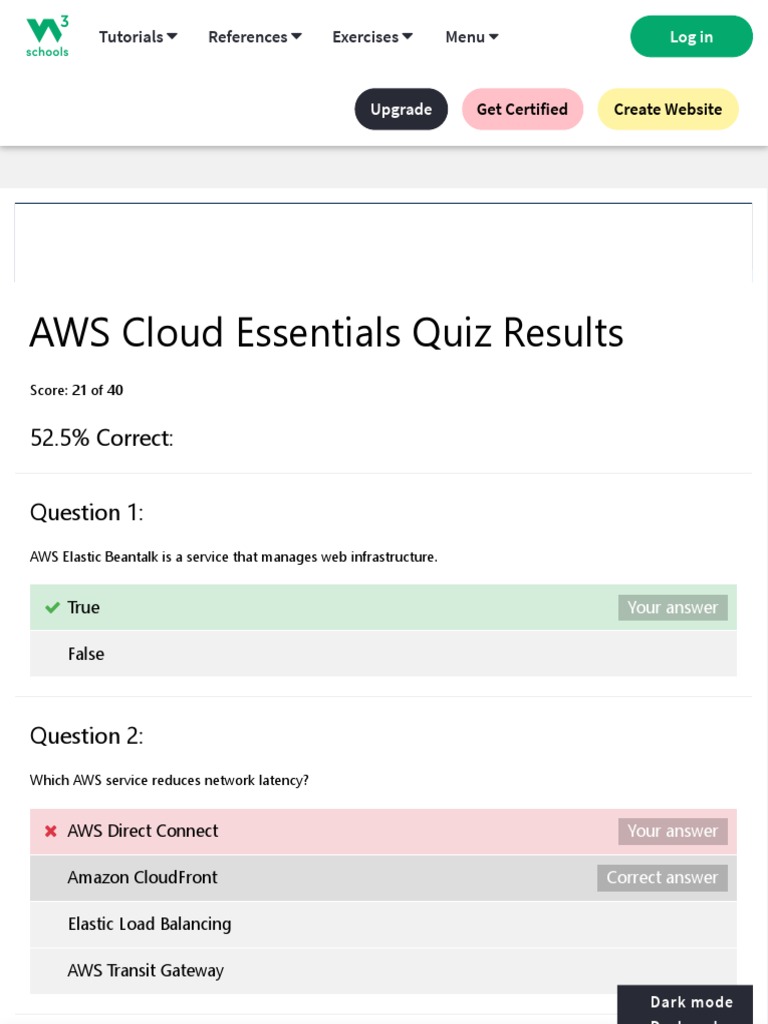Expand the Exercises menu
The height and width of the screenshot is (1024, 768).
click(x=372, y=37)
